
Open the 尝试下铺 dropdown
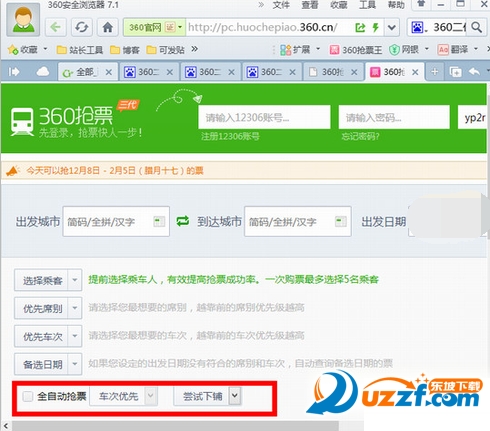[x=207, y=396]
